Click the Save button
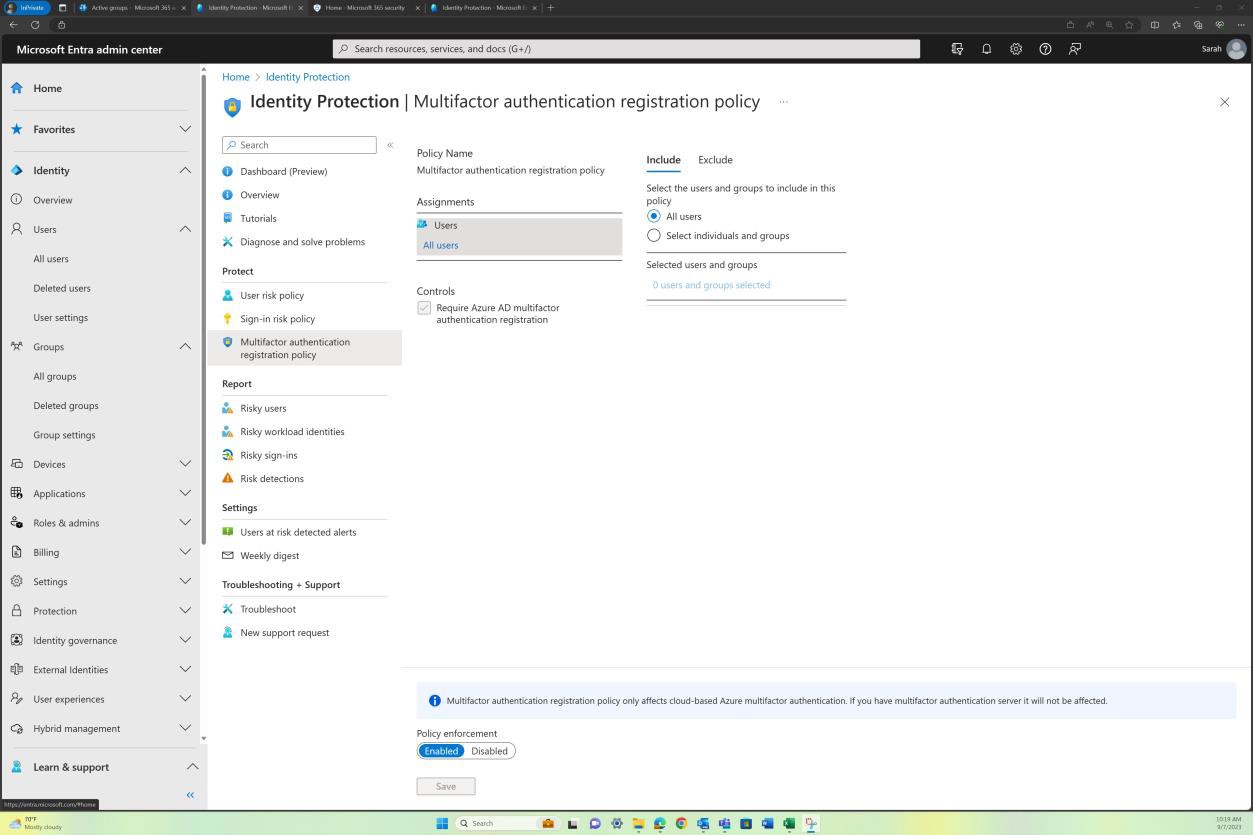Image resolution: width=1253 pixels, height=835 pixels. (445, 786)
